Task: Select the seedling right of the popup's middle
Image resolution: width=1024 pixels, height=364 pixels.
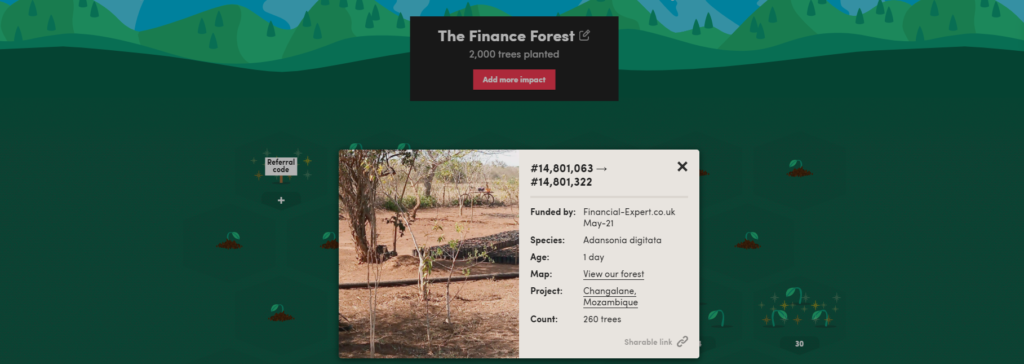Action: click(748, 240)
